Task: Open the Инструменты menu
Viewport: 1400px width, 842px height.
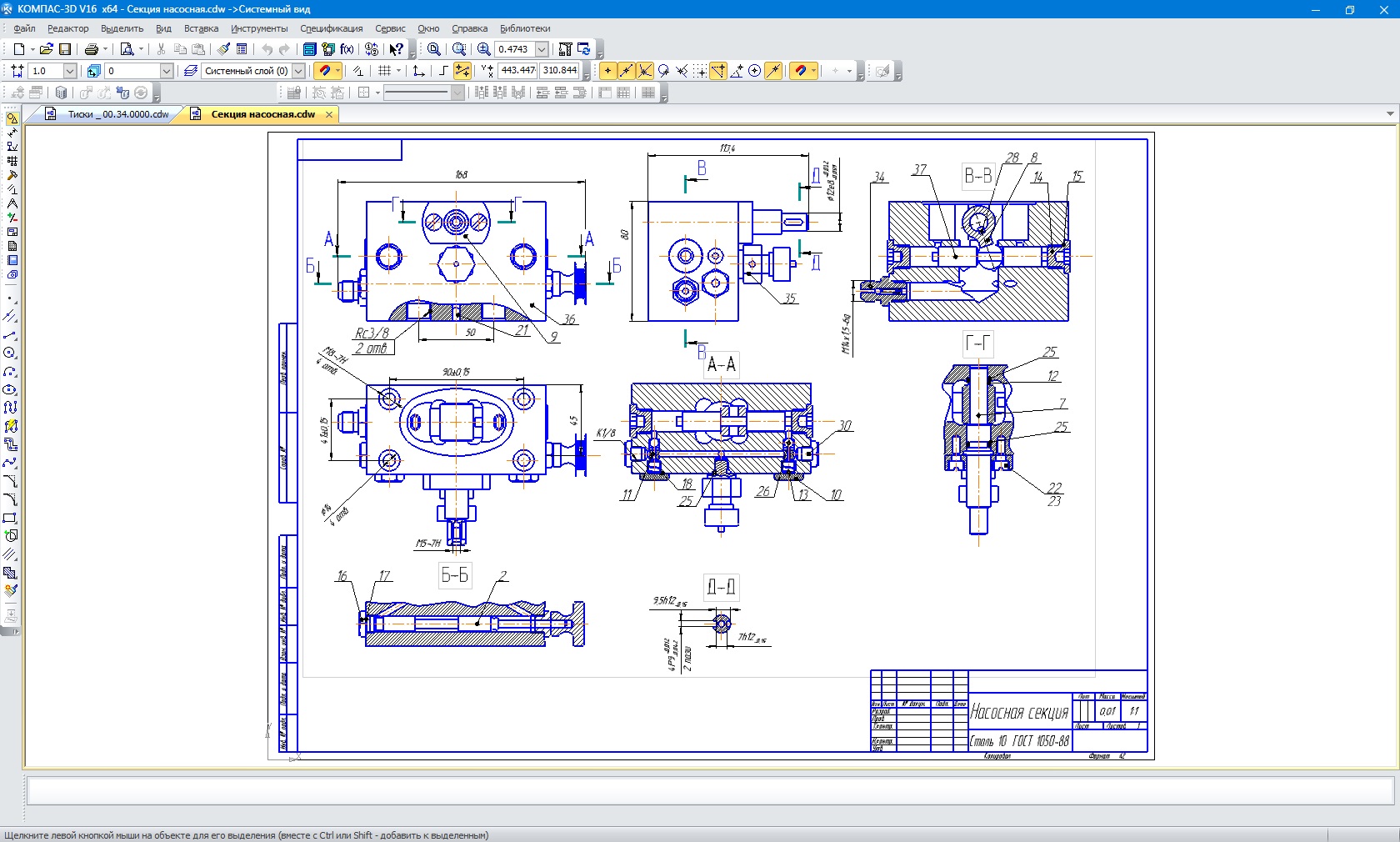Action: 259,28
